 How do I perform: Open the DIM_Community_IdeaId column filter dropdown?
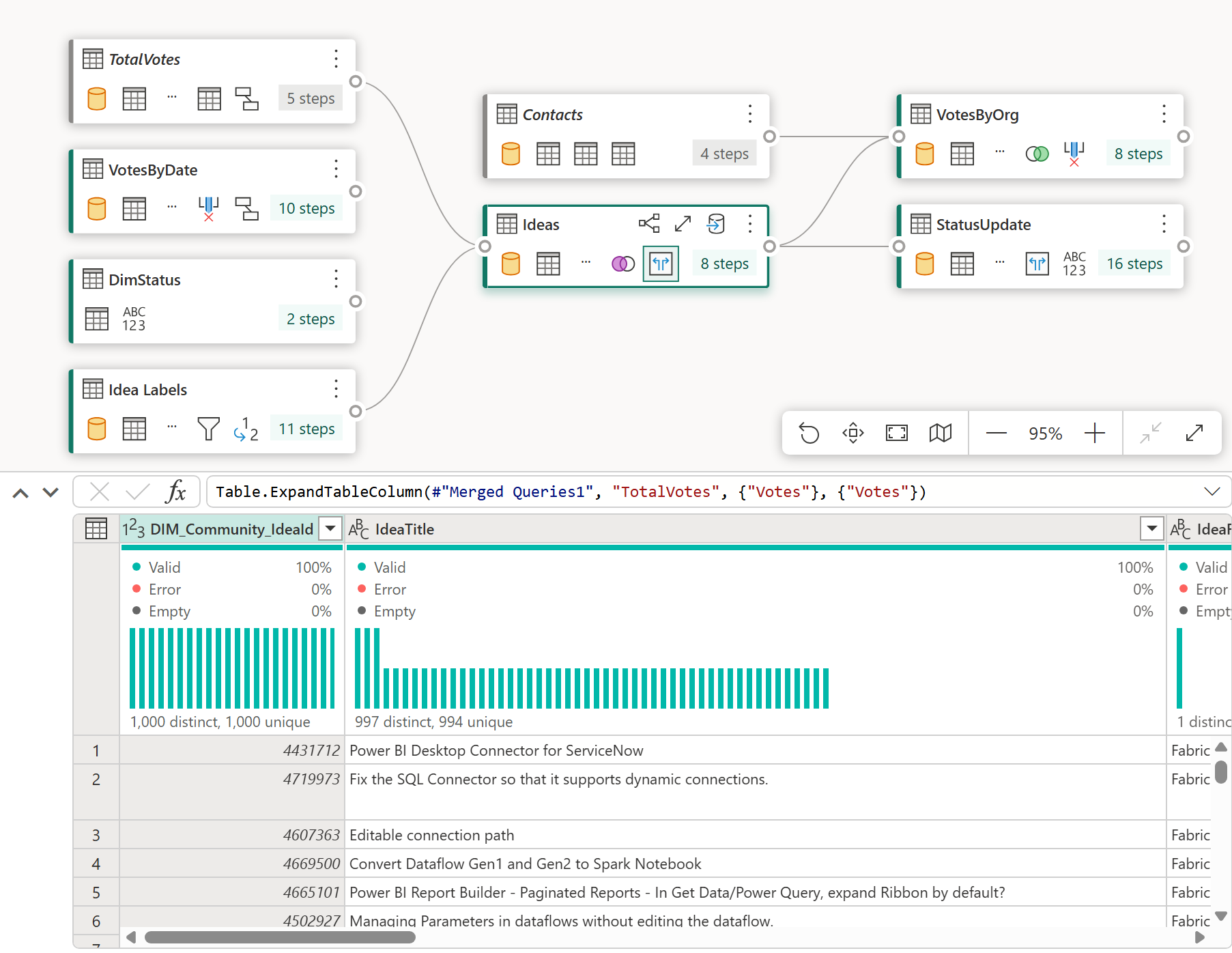(330, 528)
